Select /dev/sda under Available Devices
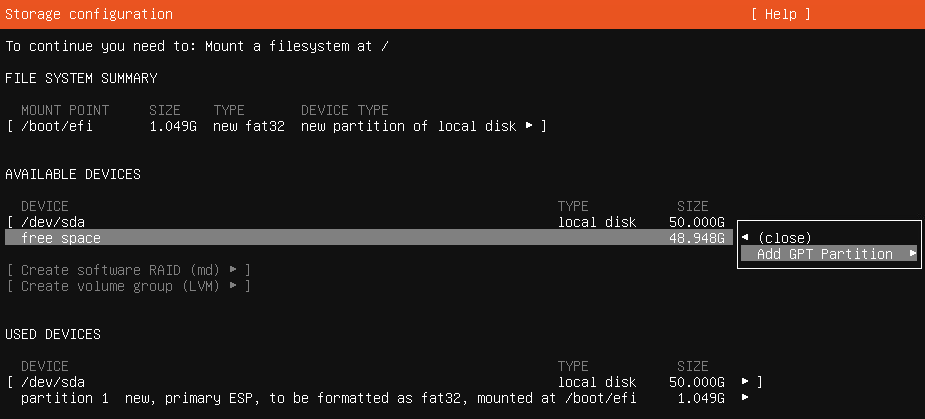Screen dimensions: 925x419 53,222
